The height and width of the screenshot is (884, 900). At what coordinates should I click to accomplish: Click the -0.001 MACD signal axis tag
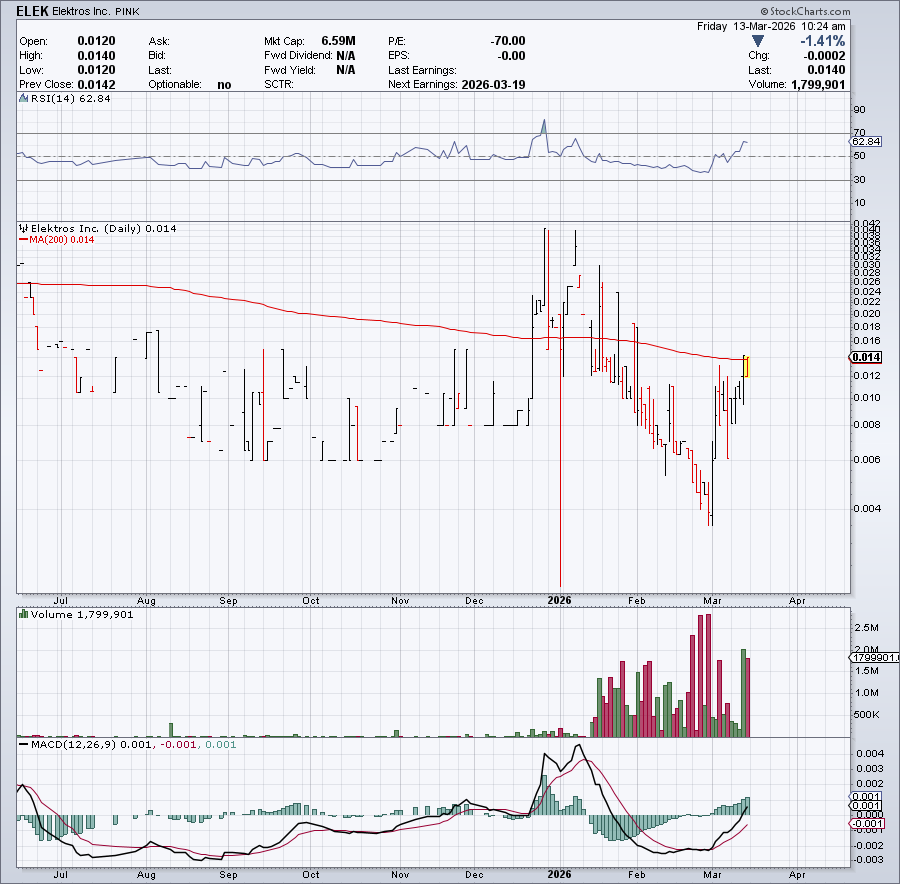866,824
